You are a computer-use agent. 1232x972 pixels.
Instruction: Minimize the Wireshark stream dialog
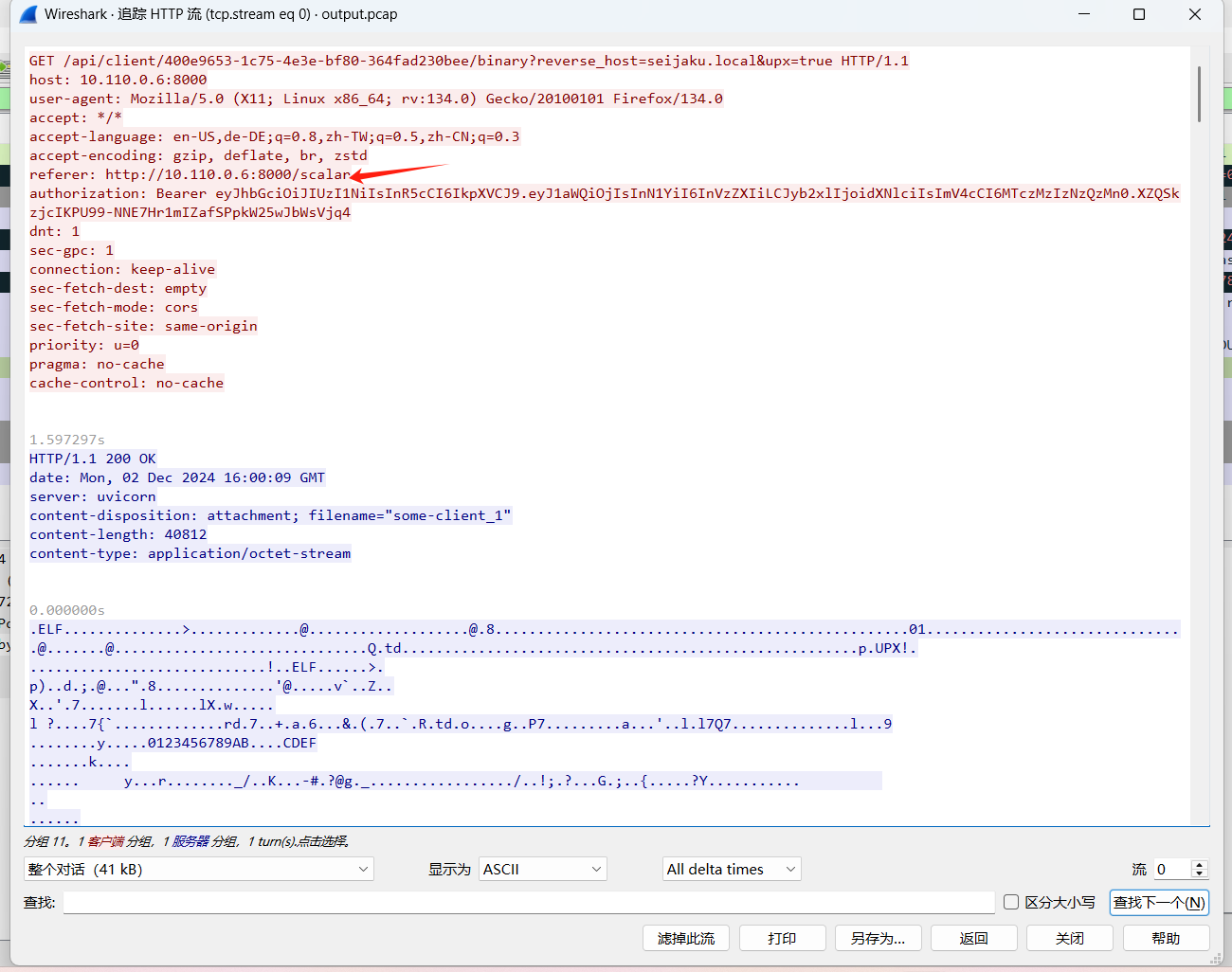click(1084, 14)
